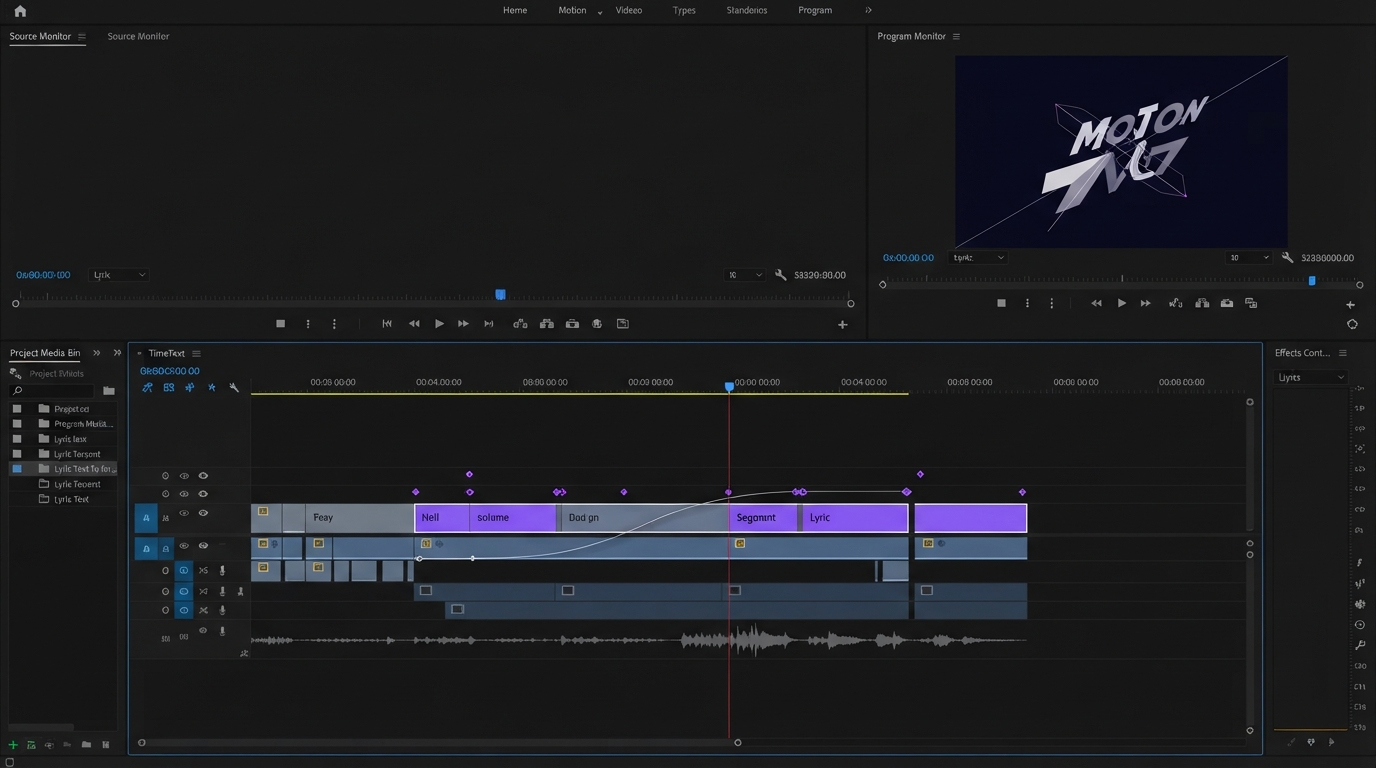Image resolution: width=1376 pixels, height=768 pixels.
Task: Click the Home icon in the top-left corner
Action: [x=20, y=11]
